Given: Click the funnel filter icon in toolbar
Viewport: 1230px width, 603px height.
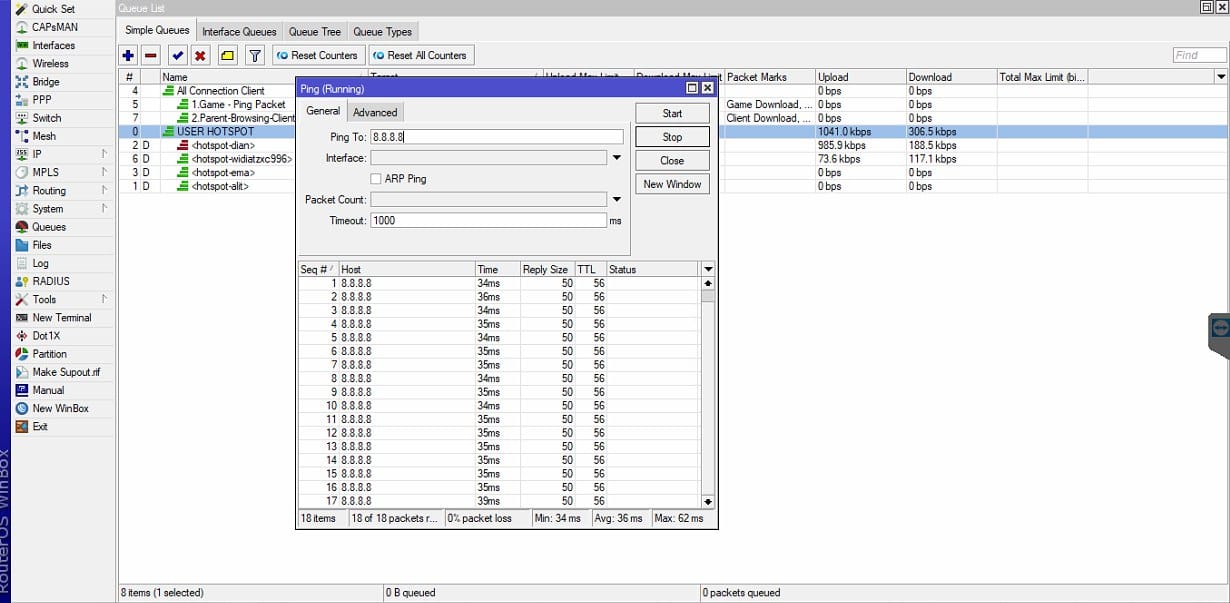Looking at the screenshot, I should [255, 55].
